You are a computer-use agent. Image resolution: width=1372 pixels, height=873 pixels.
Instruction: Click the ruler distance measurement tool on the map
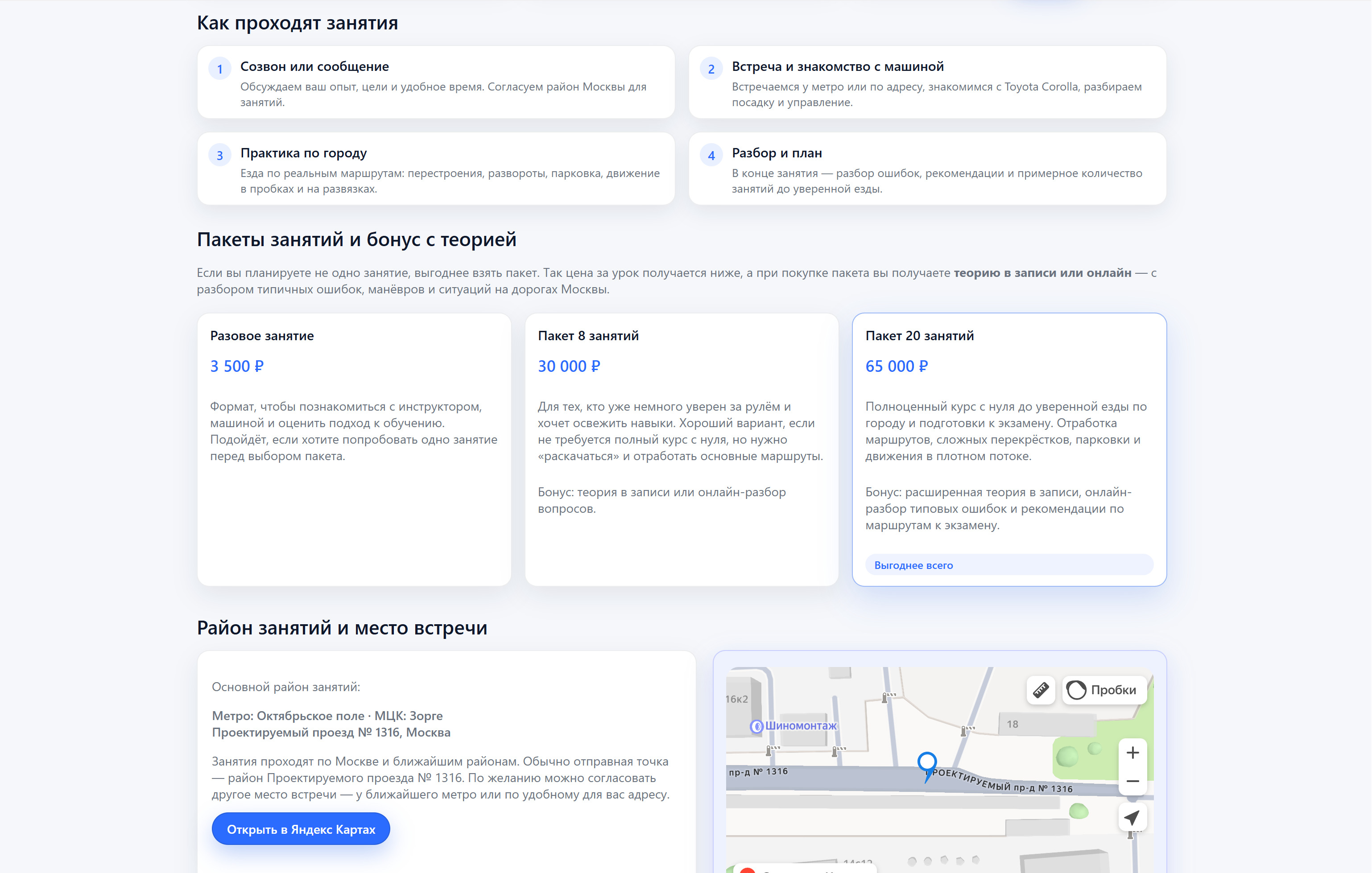1041,690
